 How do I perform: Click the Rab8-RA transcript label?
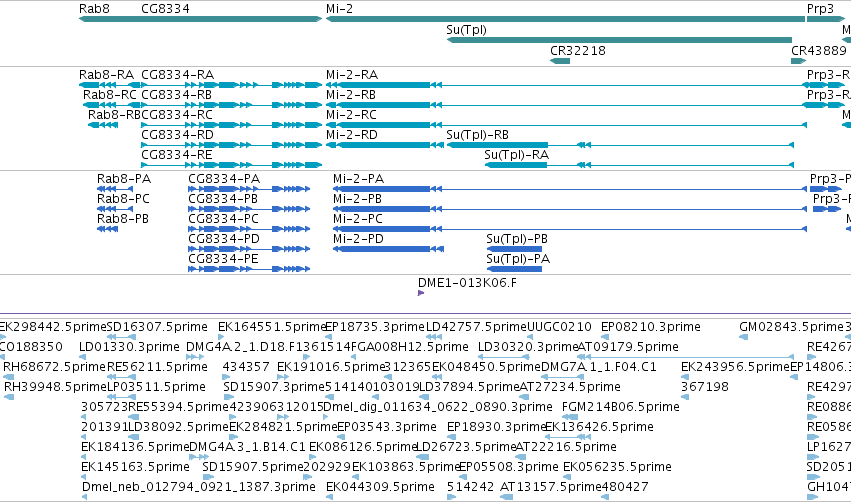pos(106,74)
